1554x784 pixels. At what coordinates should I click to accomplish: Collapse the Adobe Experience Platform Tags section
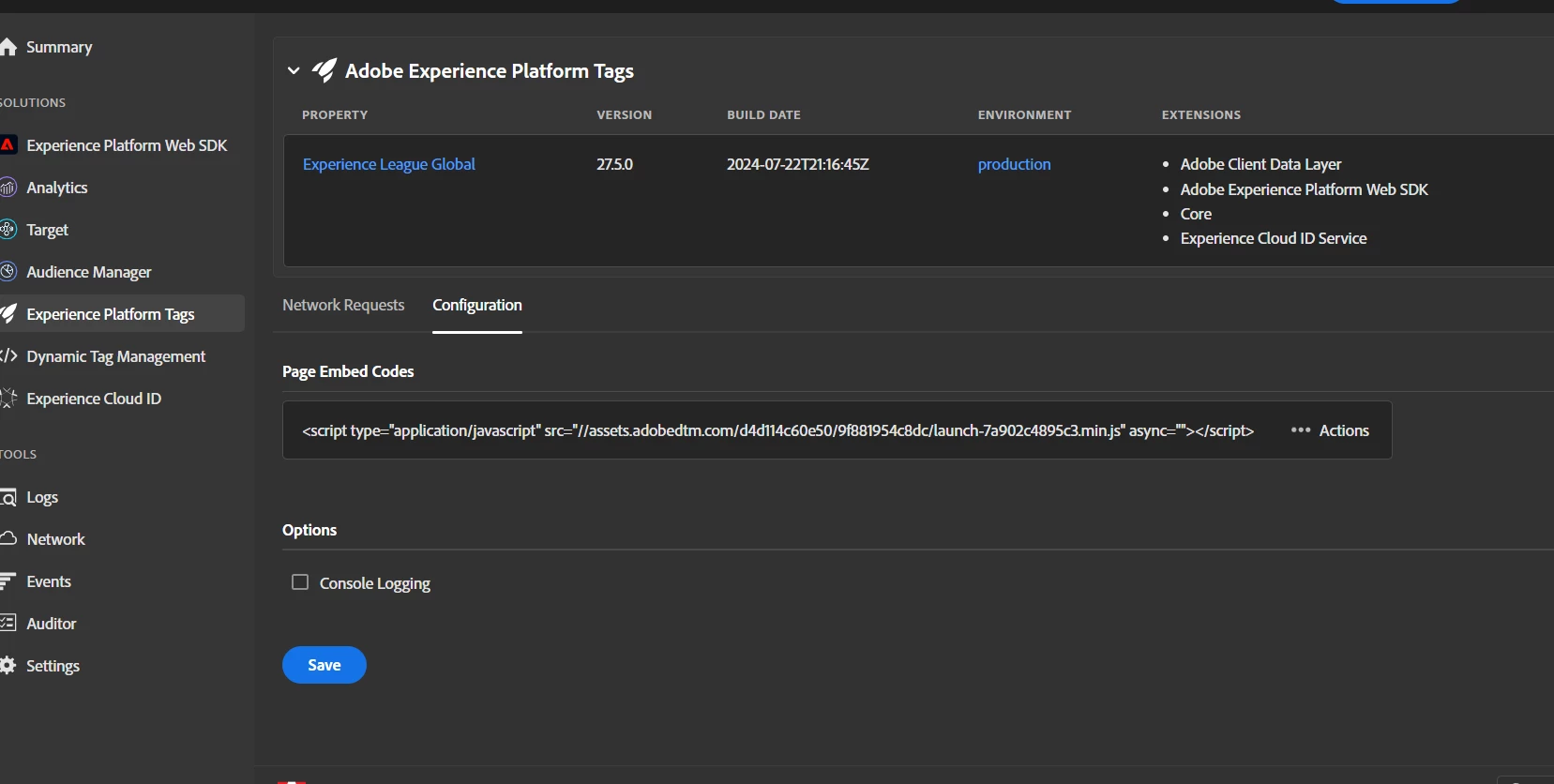click(x=294, y=71)
